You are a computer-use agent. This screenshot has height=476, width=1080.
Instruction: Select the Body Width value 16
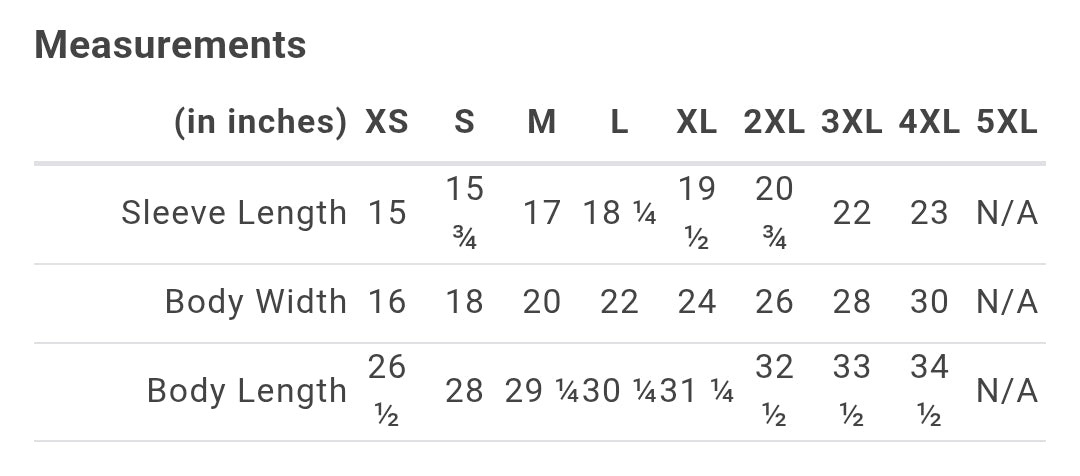coord(386,302)
